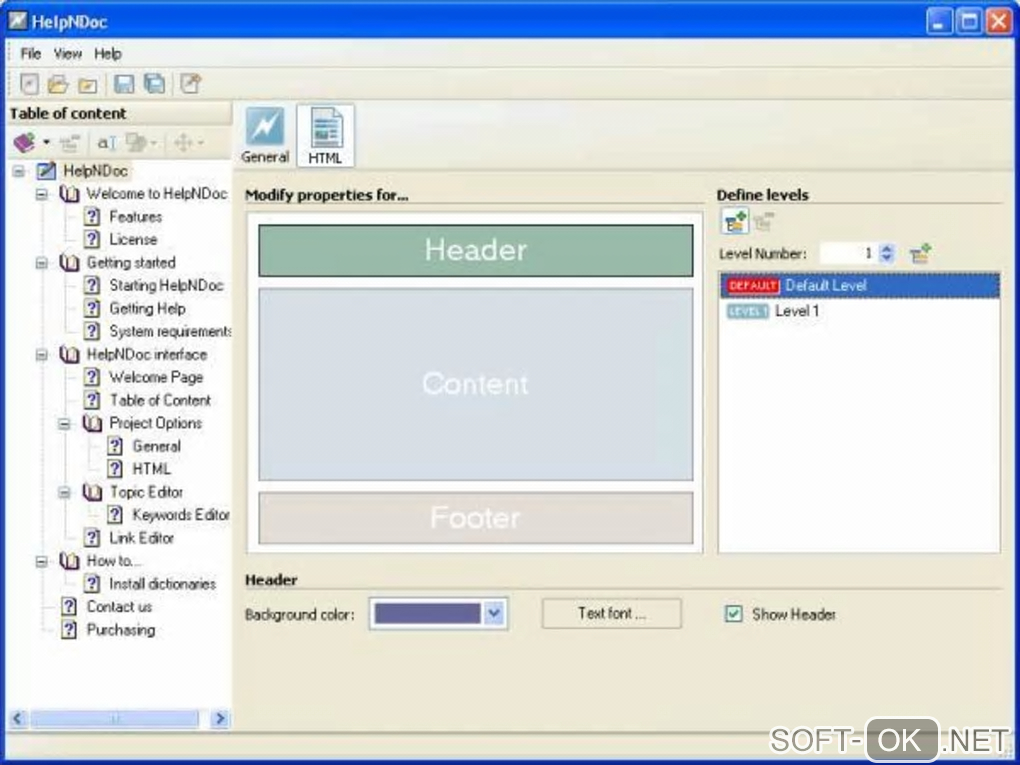Collapse the HelpNDoc root tree node
Image resolution: width=1020 pixels, height=765 pixels.
coord(19,172)
